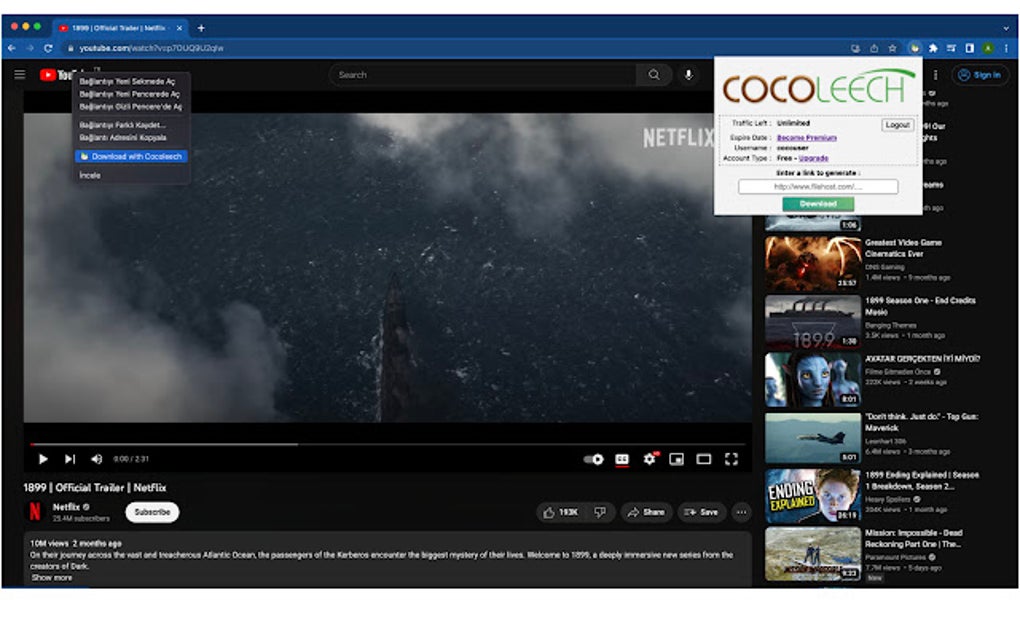Reload the page
The width and height of the screenshot is (1020, 638).
click(47, 48)
